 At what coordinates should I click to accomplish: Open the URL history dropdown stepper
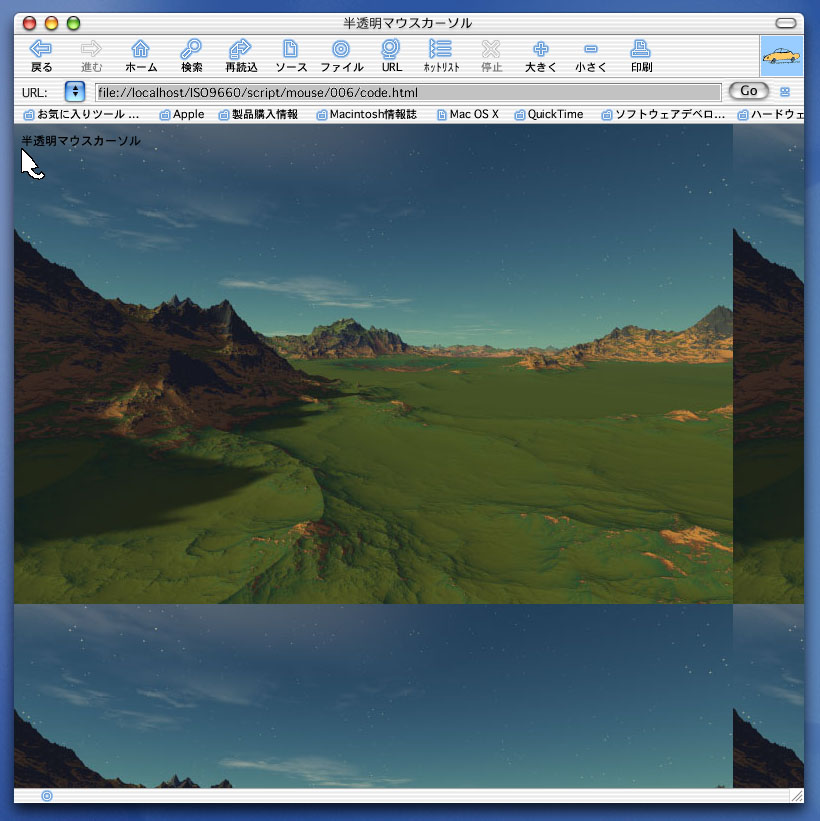[x=75, y=92]
